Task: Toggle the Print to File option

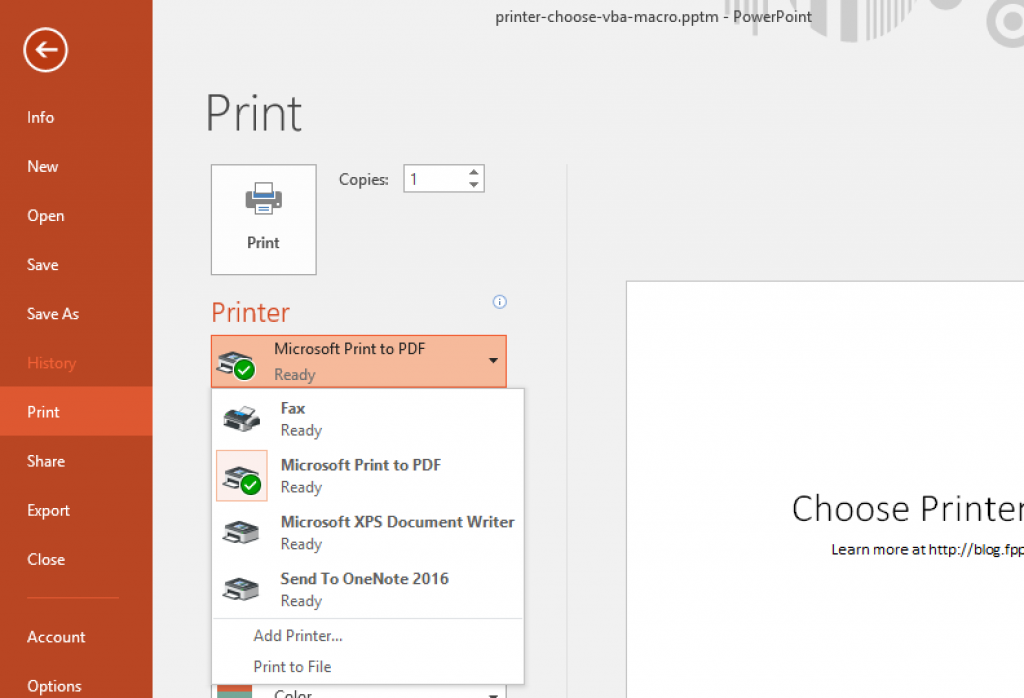Action: (292, 666)
